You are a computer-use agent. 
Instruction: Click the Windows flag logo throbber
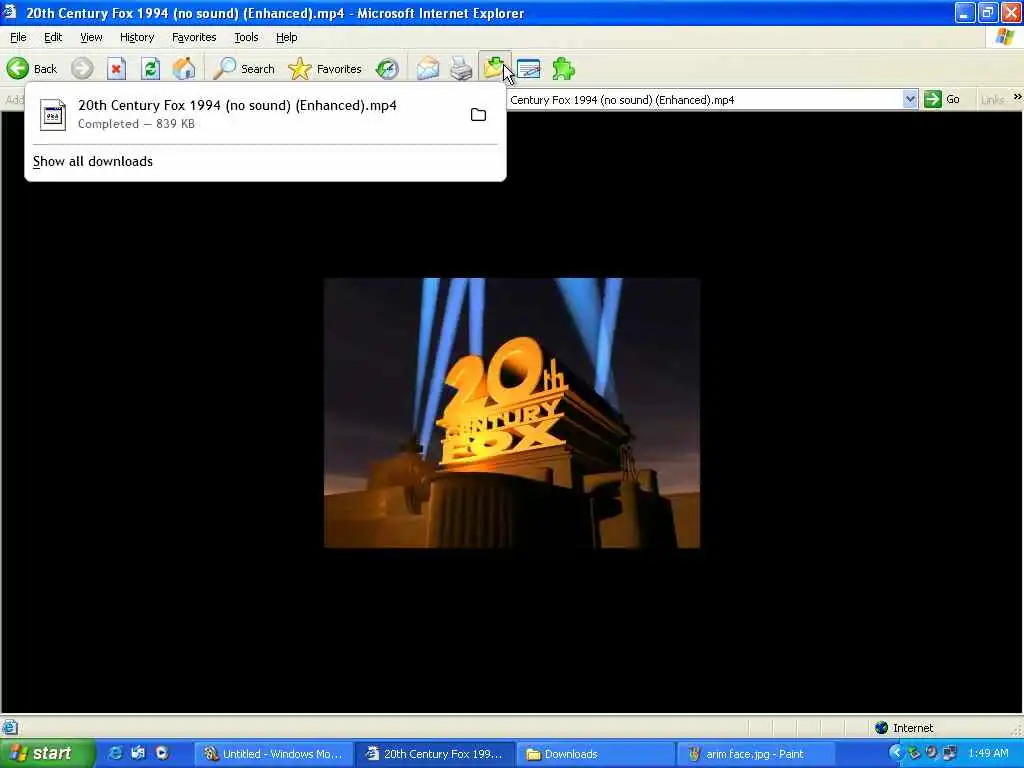click(1005, 37)
